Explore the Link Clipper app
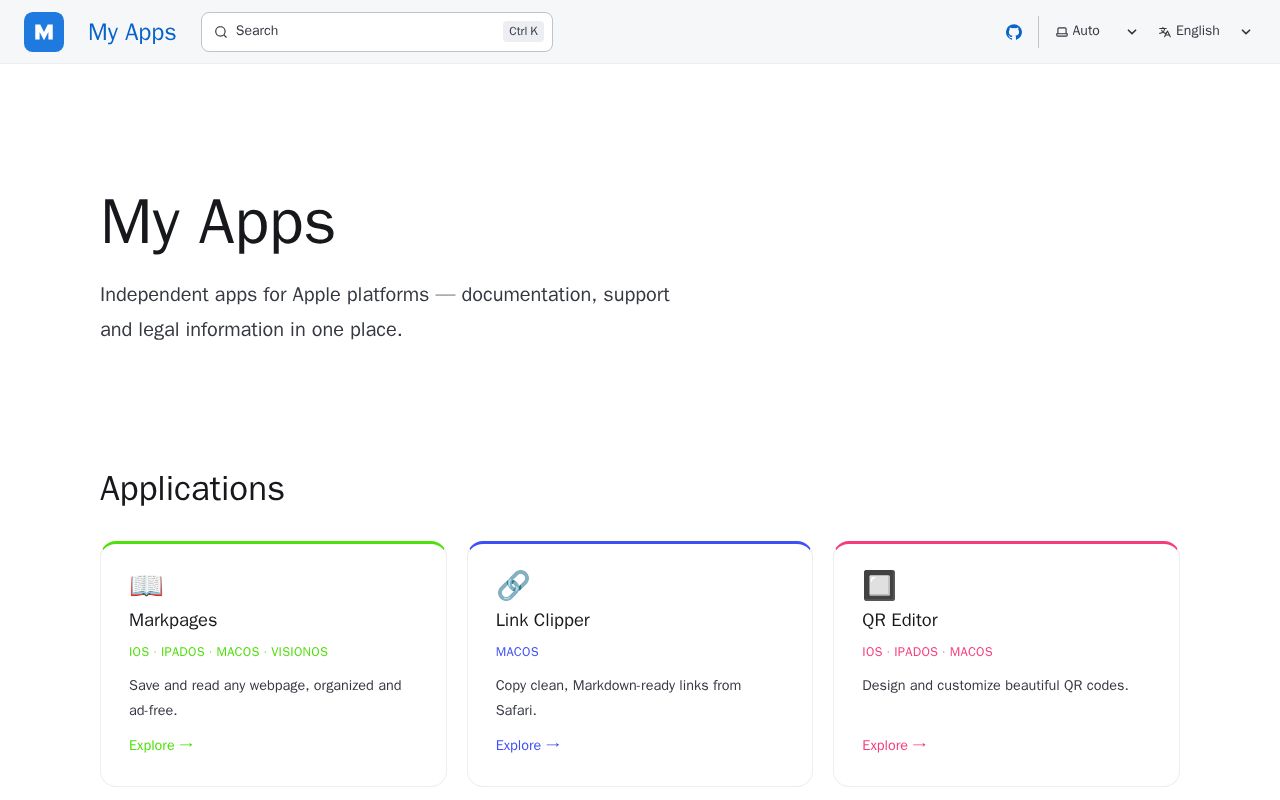 pyautogui.click(x=528, y=745)
